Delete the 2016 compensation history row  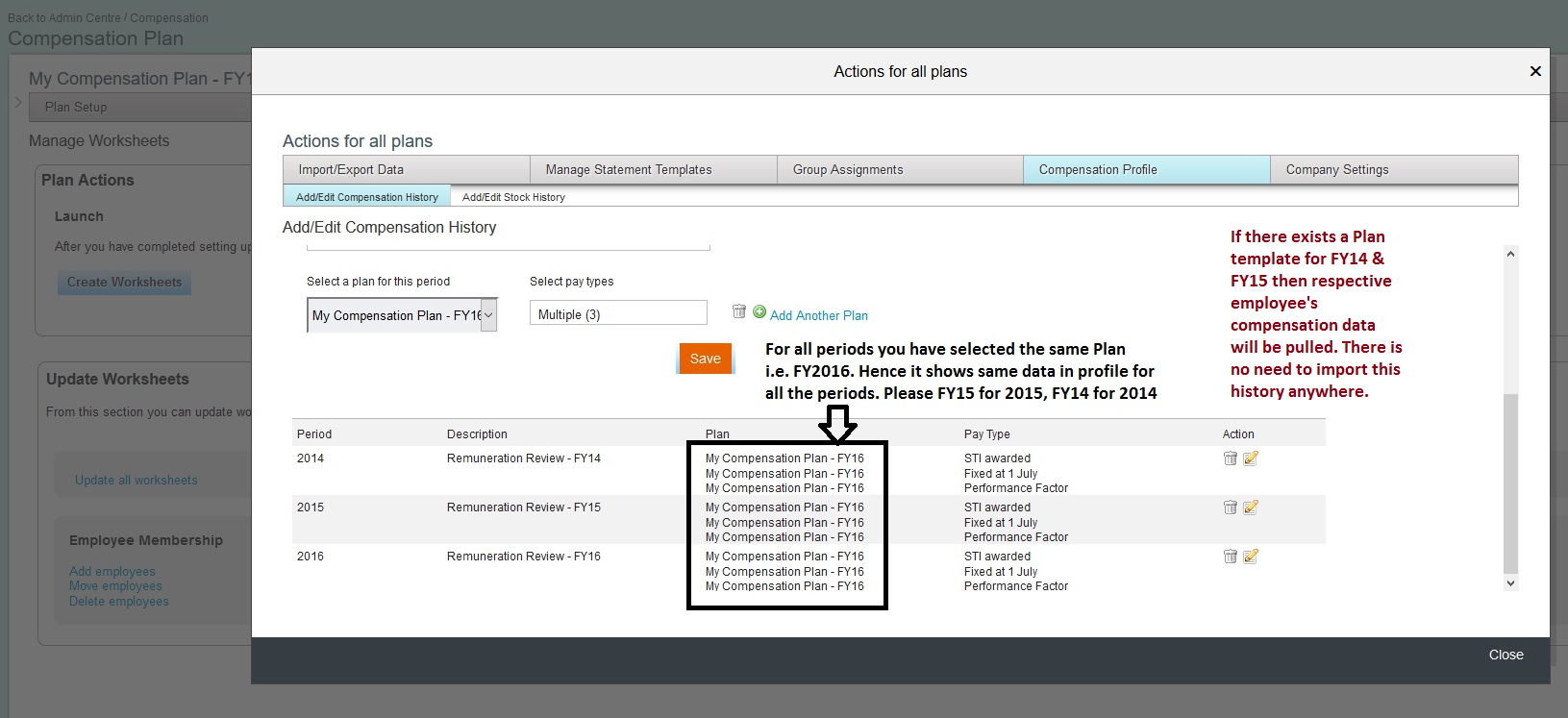click(1230, 557)
